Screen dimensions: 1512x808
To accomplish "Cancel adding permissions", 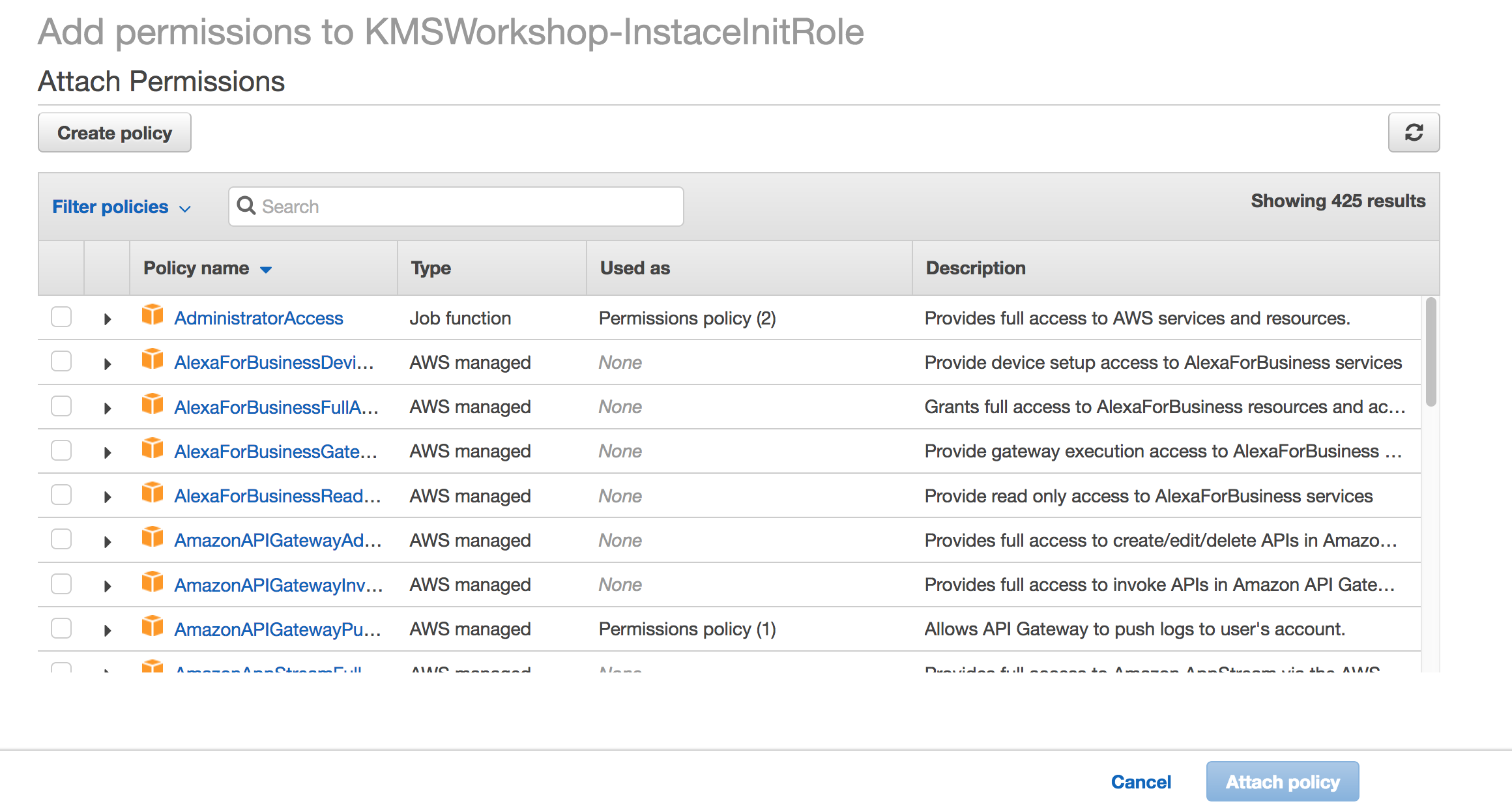I will (1141, 782).
